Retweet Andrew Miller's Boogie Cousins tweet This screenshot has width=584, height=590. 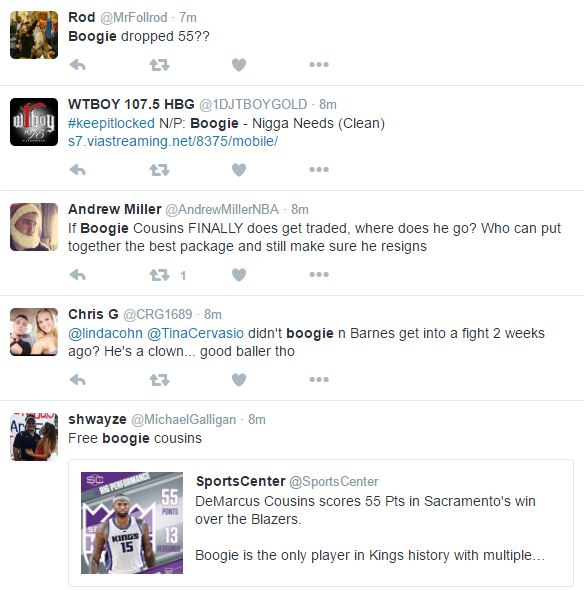tap(160, 275)
